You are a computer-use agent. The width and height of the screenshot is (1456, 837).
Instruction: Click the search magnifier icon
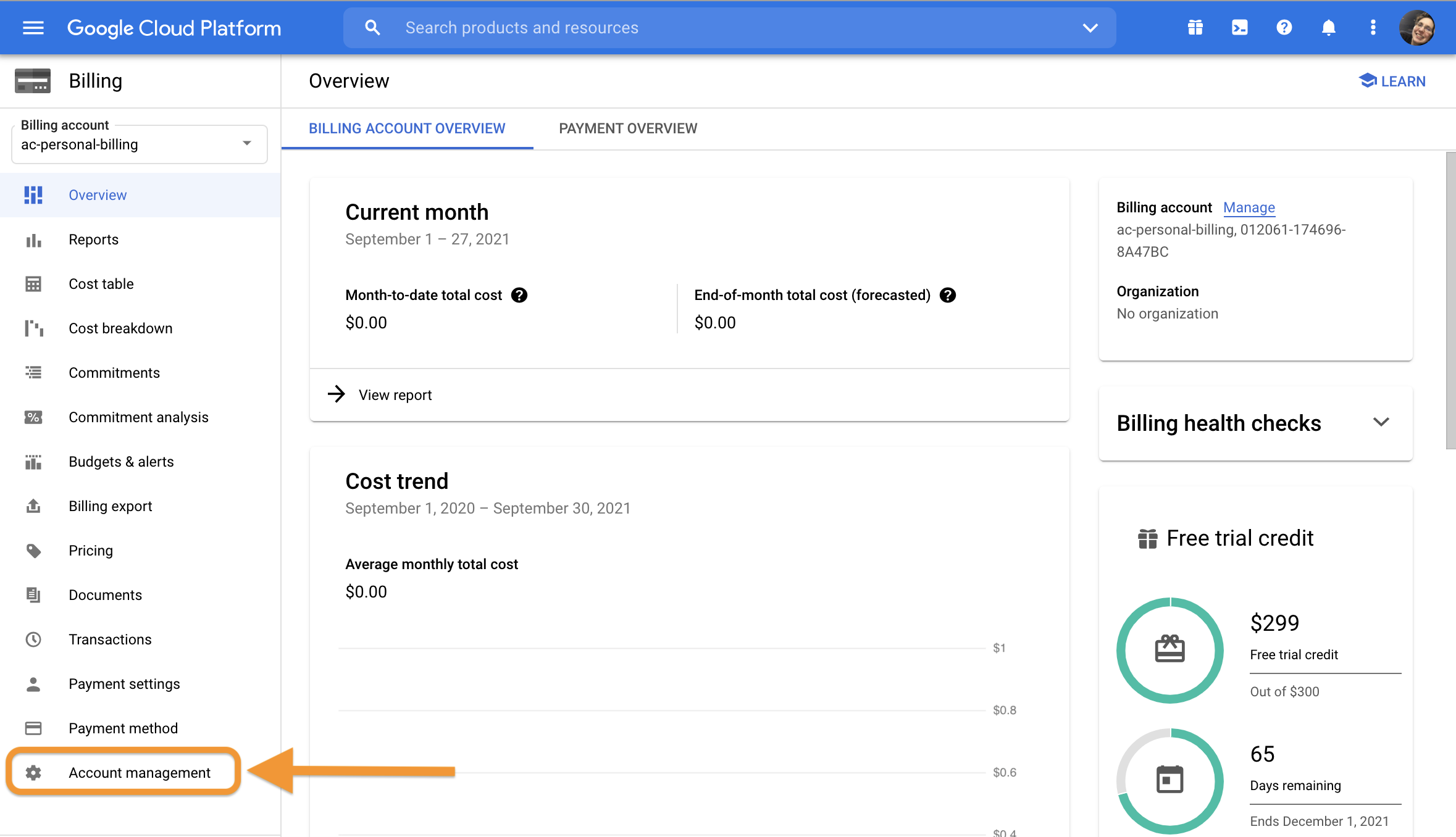pos(372,28)
